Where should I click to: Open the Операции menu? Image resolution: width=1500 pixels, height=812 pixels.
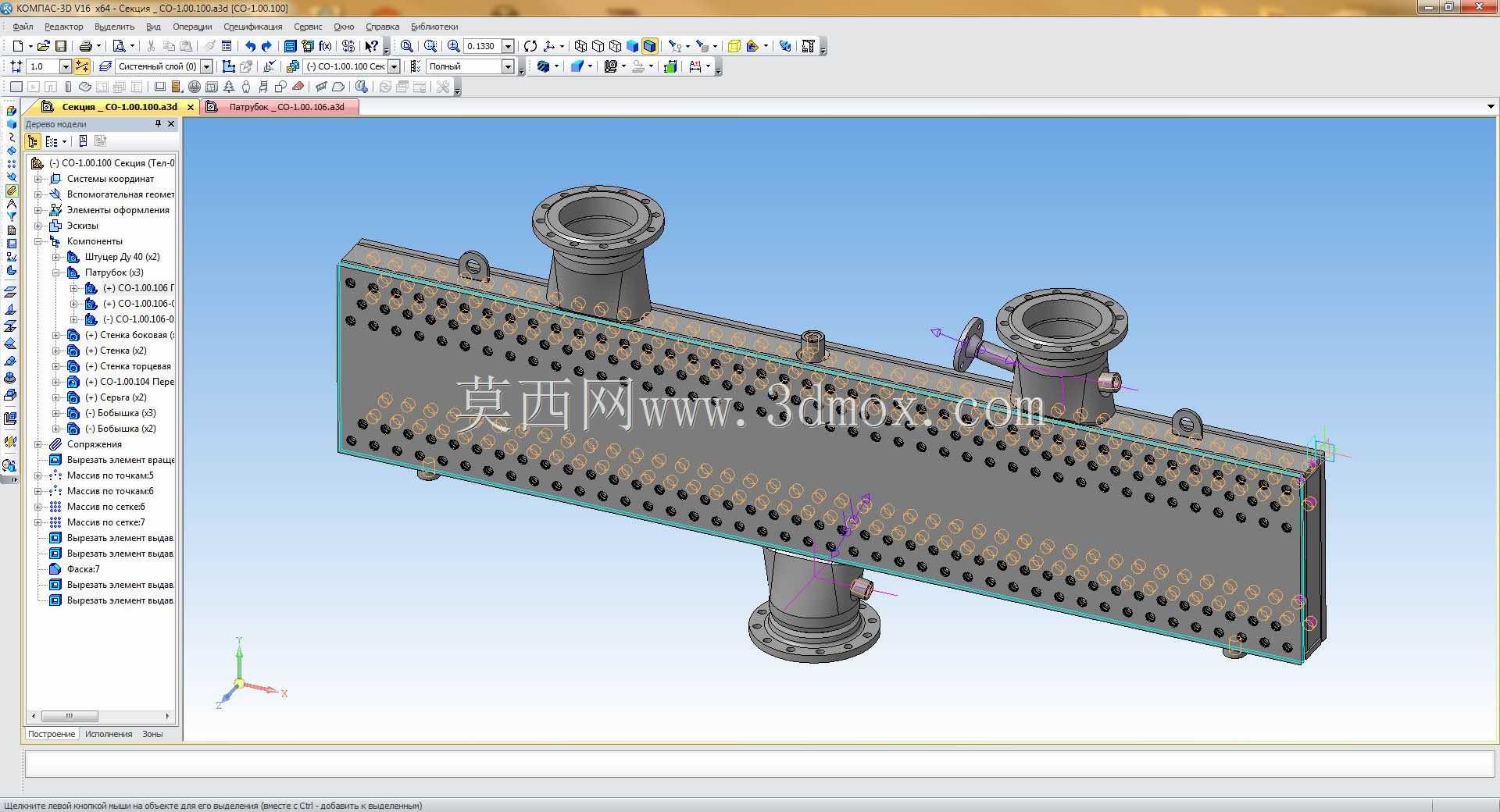tap(192, 27)
